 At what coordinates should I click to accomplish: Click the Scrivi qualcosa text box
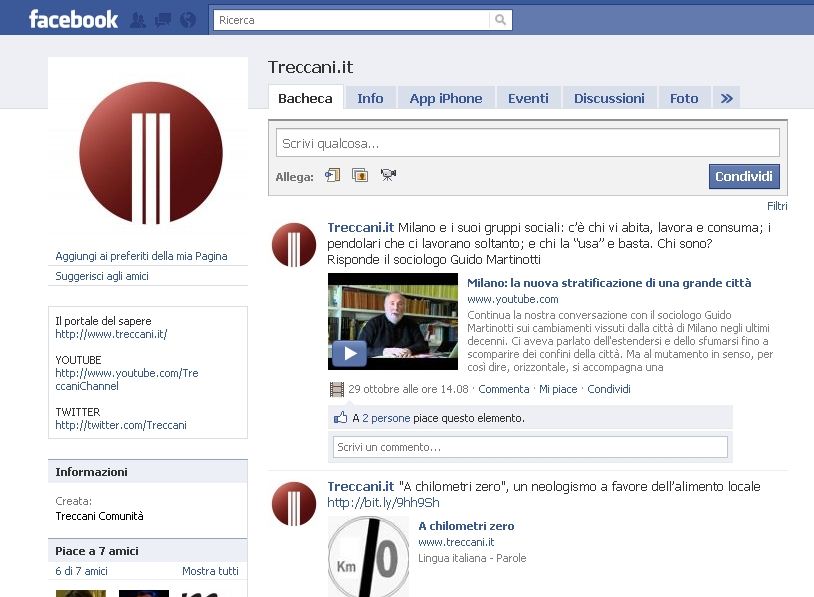(x=527, y=144)
